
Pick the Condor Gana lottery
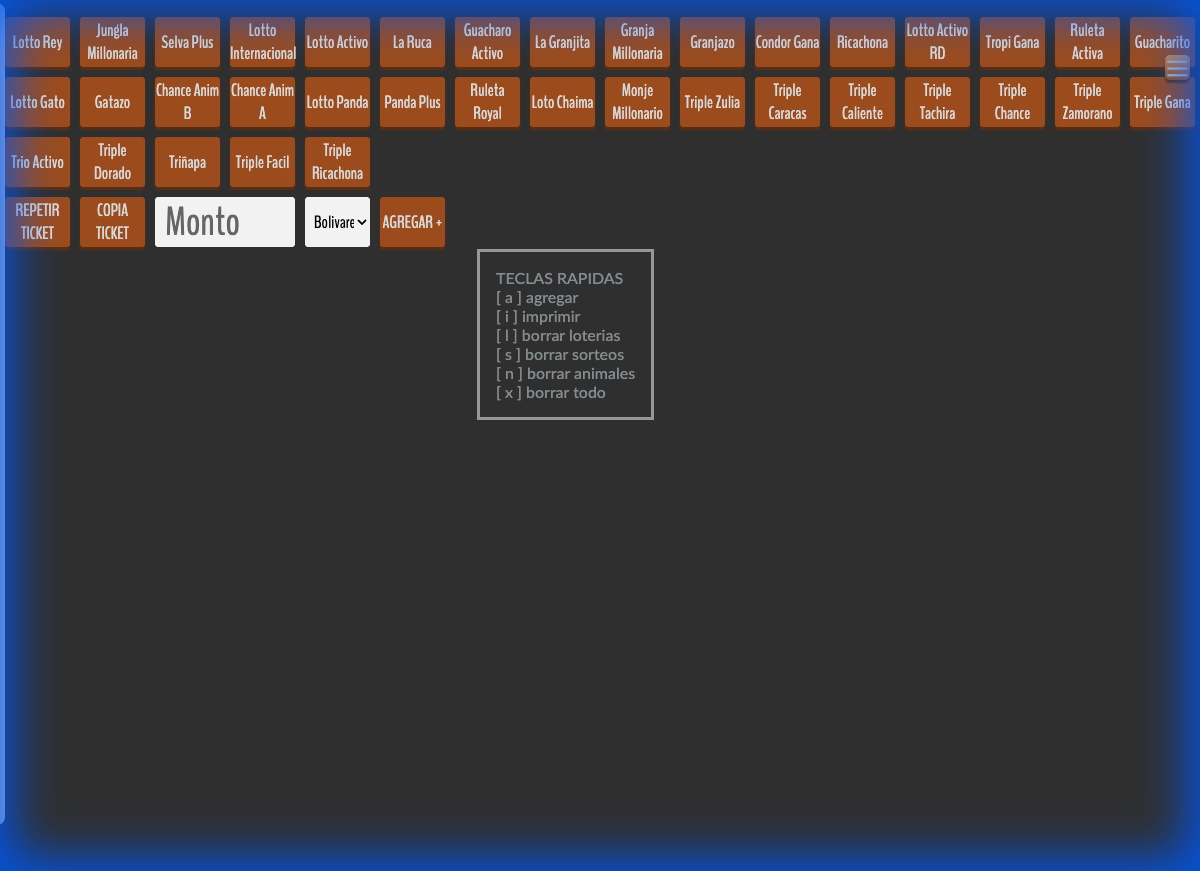pos(787,42)
